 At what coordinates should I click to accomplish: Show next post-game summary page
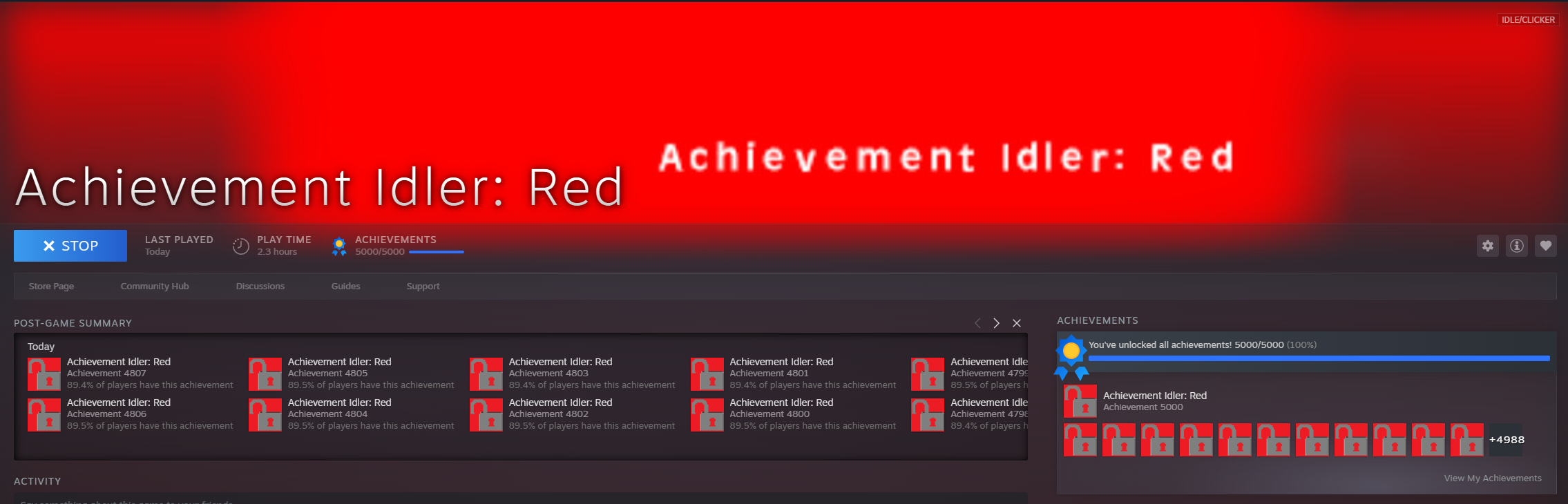(996, 323)
